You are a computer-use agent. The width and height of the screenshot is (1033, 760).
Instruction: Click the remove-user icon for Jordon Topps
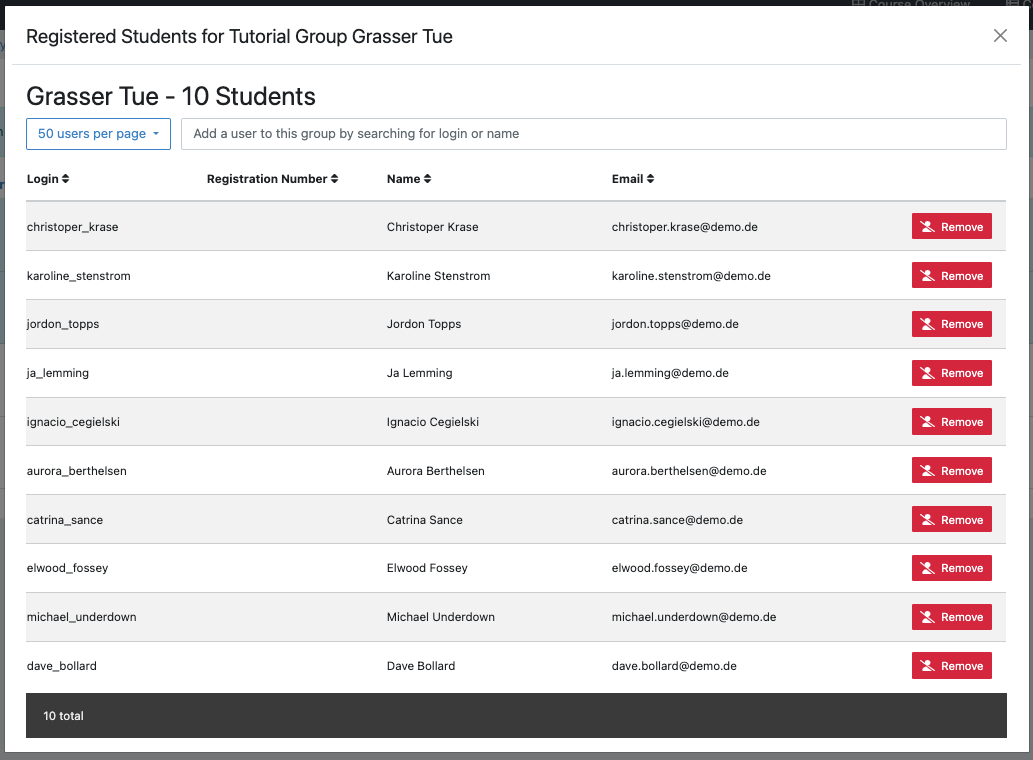[928, 324]
